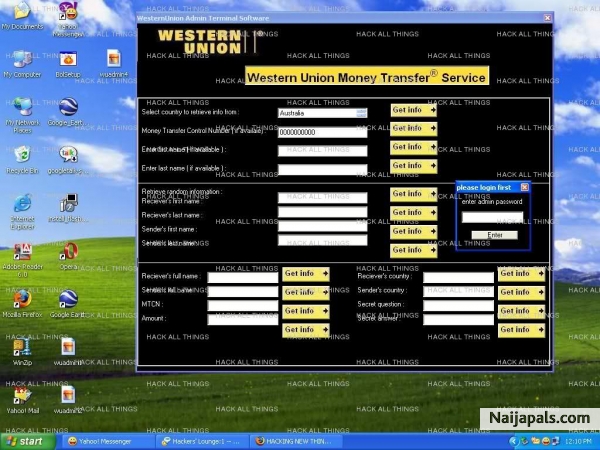Open My Computer desktop icon
Viewport: 600px width, 450px height.
coord(22,64)
